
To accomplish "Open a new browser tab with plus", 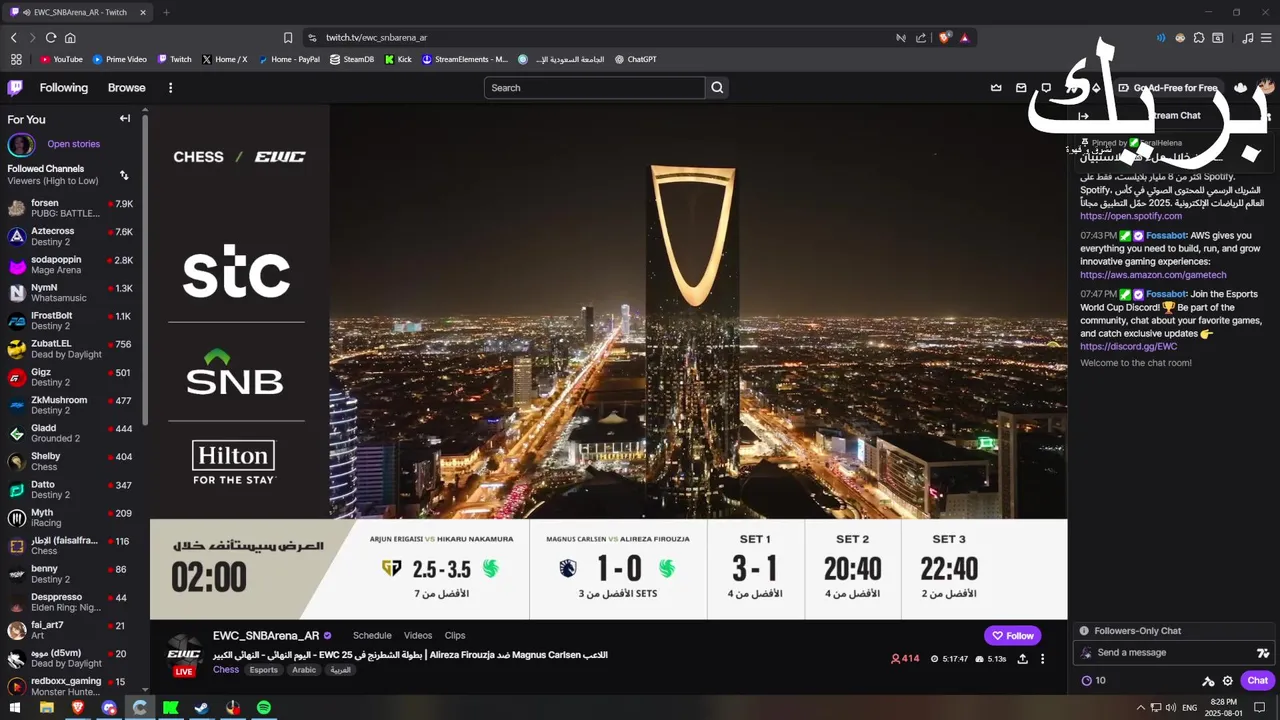I will click(166, 12).
